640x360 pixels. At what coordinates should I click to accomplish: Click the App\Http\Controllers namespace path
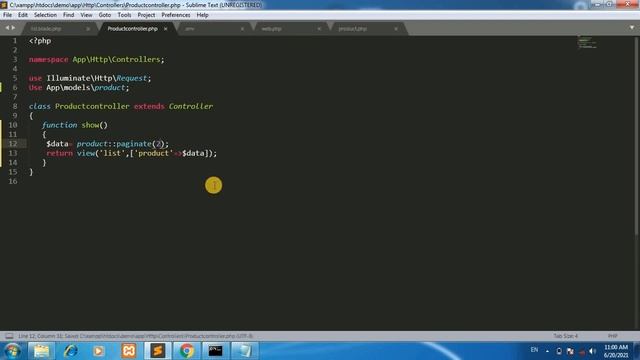click(x=116, y=60)
